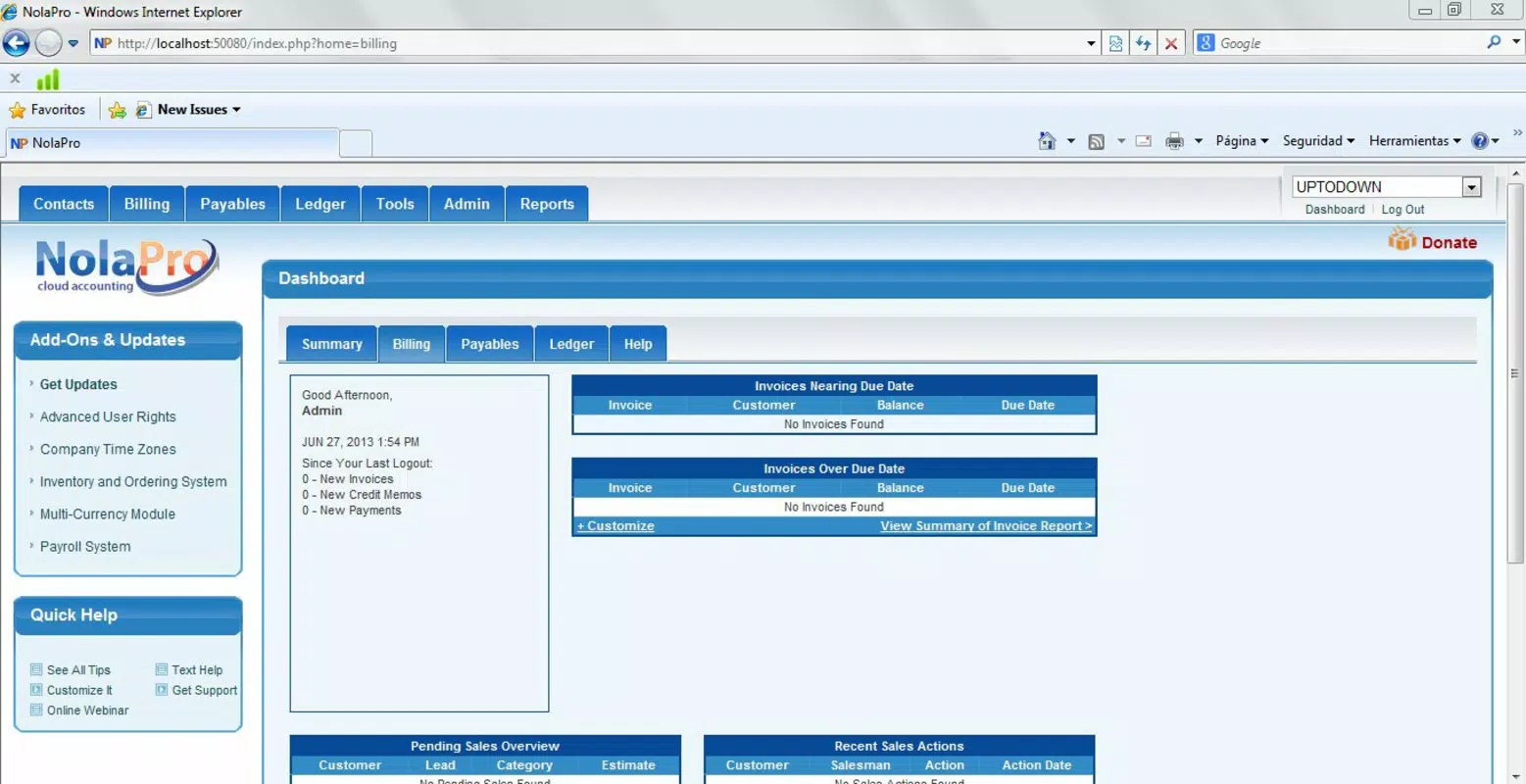Click the blue Help question mark icon

pyautogui.click(x=1480, y=141)
